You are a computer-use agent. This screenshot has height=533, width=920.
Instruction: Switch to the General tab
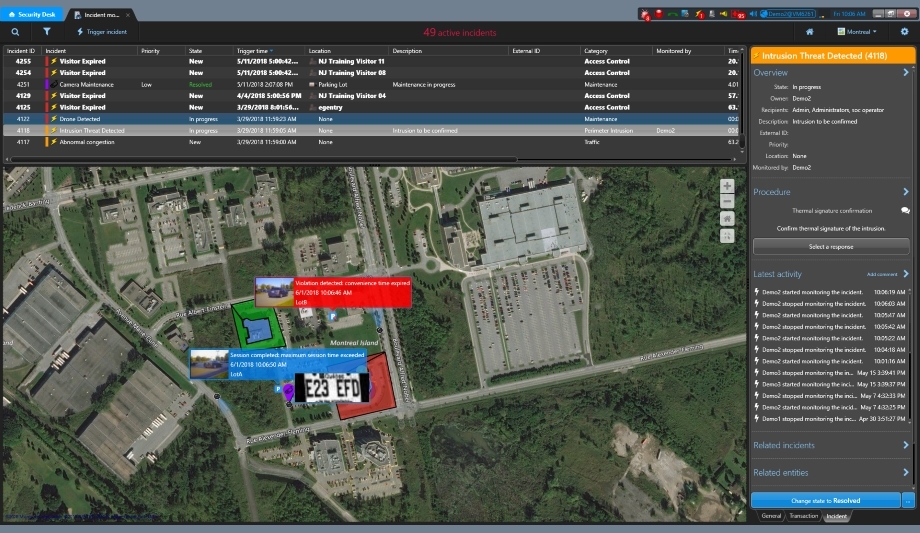[x=771, y=516]
